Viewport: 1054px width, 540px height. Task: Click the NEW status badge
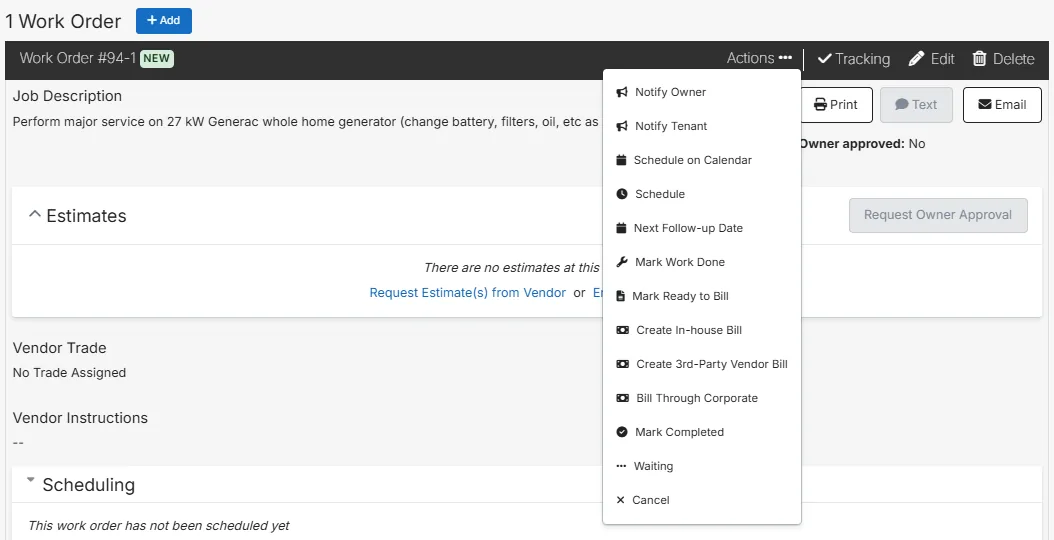pos(157,59)
